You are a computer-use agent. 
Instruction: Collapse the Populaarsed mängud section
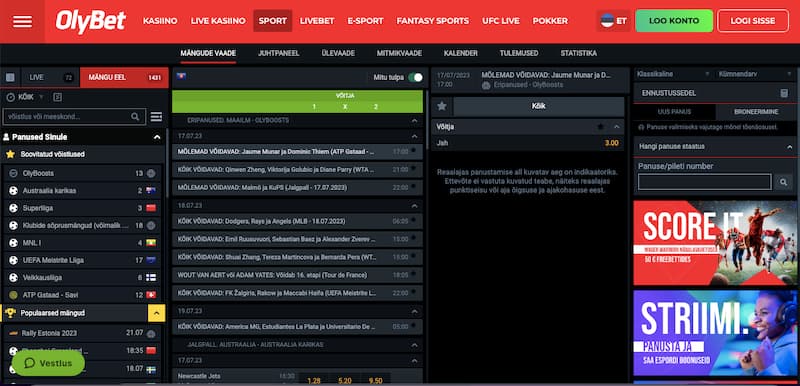point(156,313)
